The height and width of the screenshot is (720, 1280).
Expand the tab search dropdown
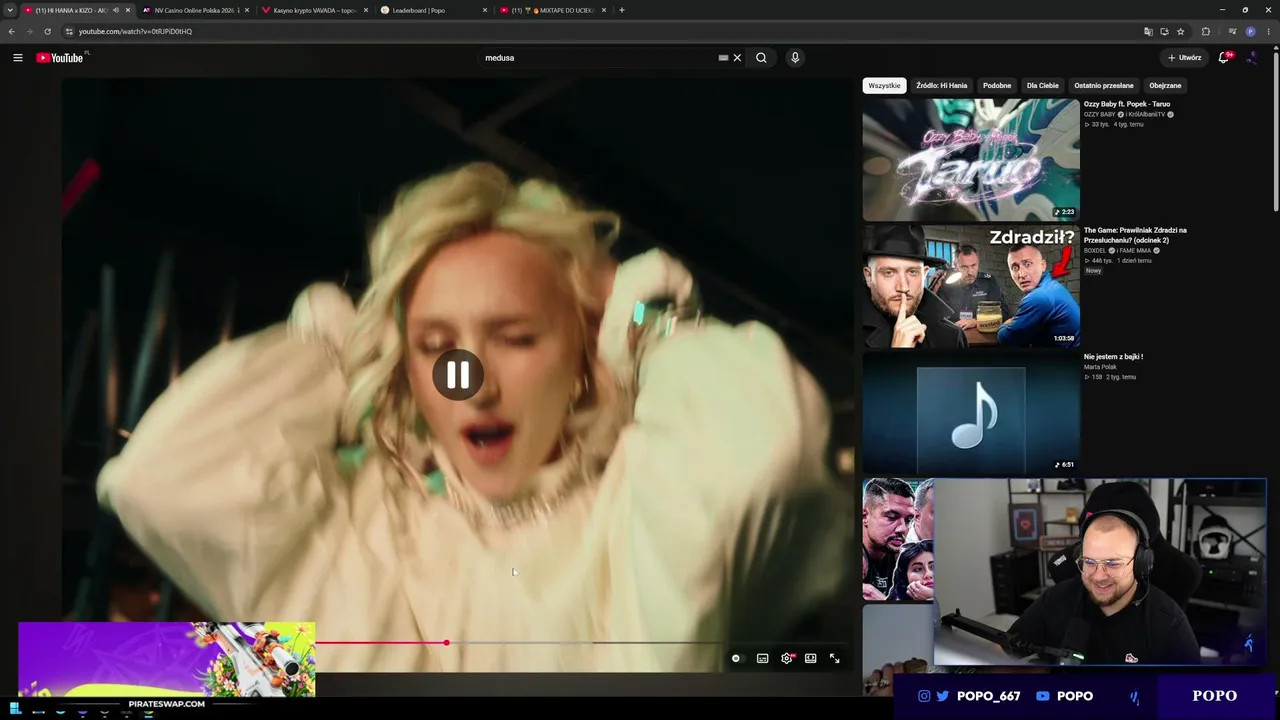pyautogui.click(x=10, y=10)
